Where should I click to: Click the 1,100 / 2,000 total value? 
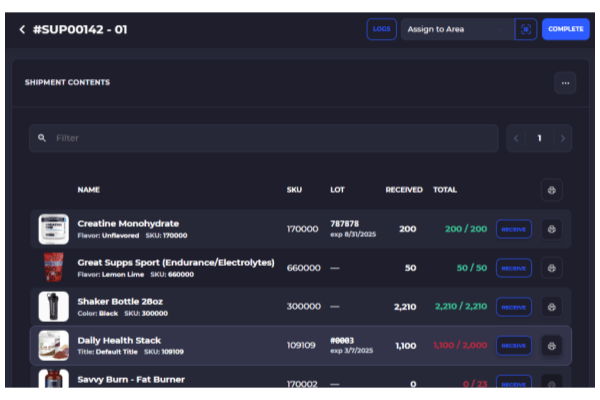click(460, 345)
